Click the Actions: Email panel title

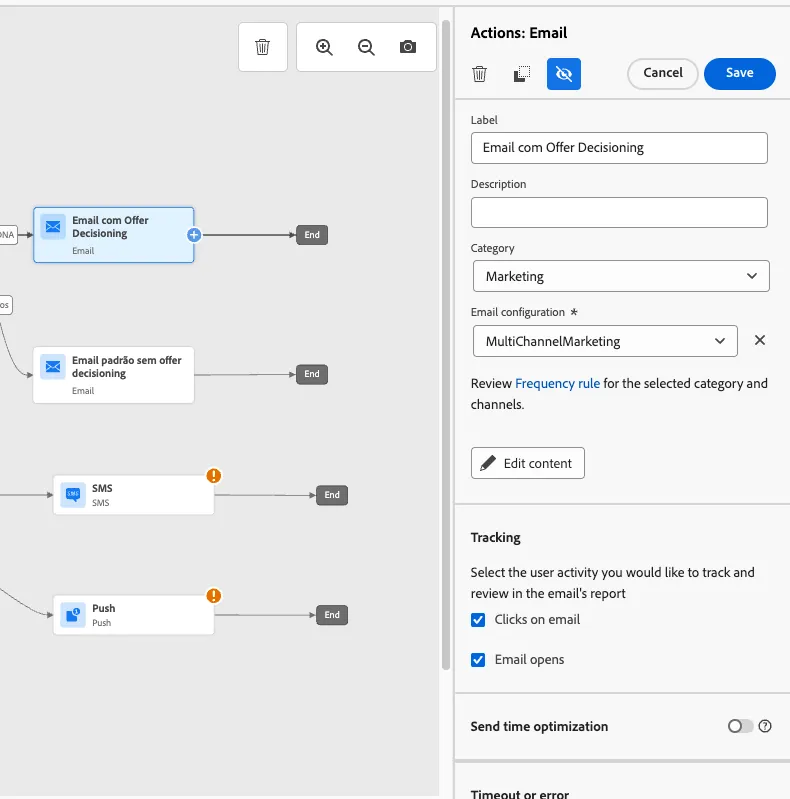pos(518,33)
